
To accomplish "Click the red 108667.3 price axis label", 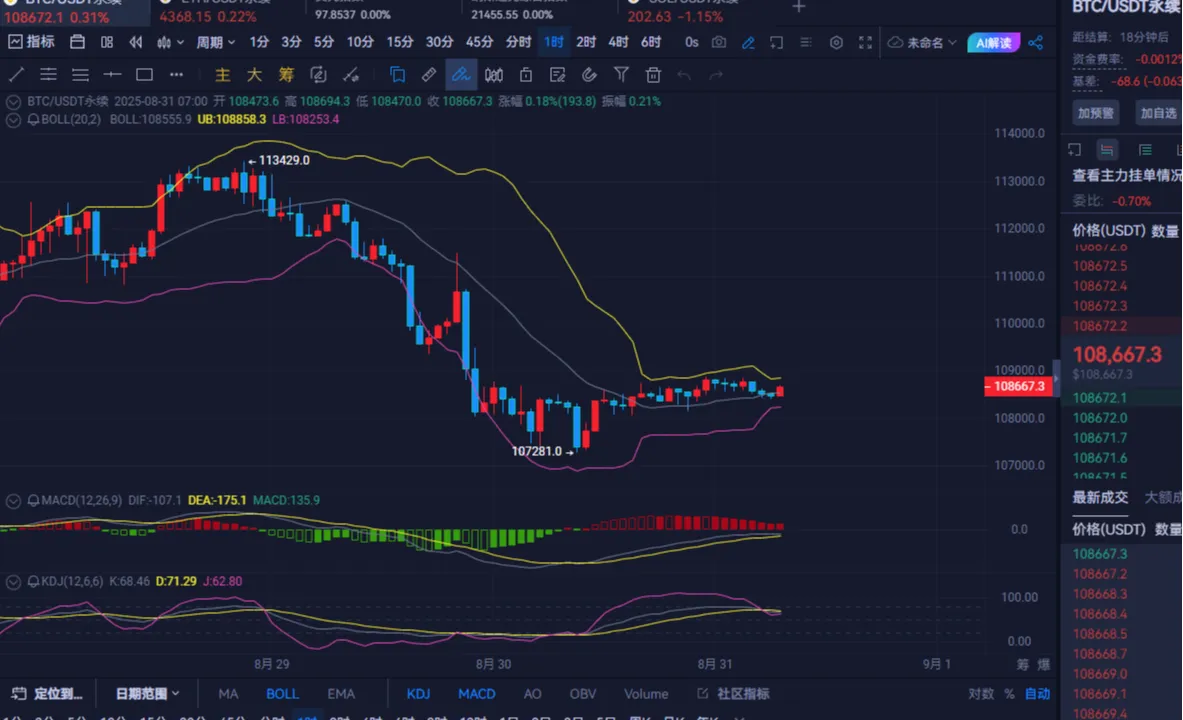I will point(1019,386).
